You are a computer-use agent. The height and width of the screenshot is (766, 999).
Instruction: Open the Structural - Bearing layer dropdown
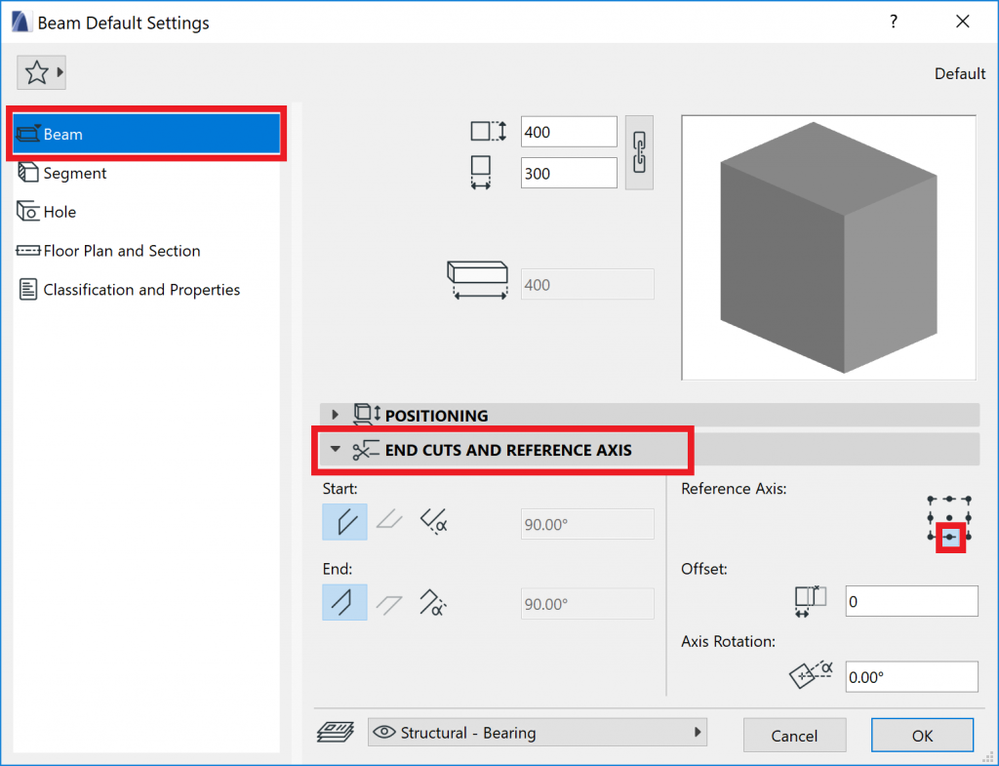coord(537,732)
